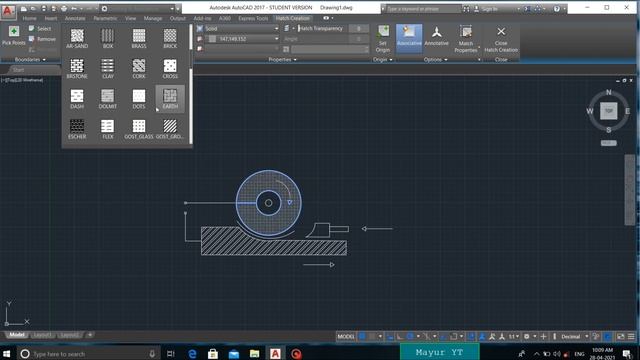
Task: Choose the AR-SAND hatch pattern
Action: tap(77, 39)
